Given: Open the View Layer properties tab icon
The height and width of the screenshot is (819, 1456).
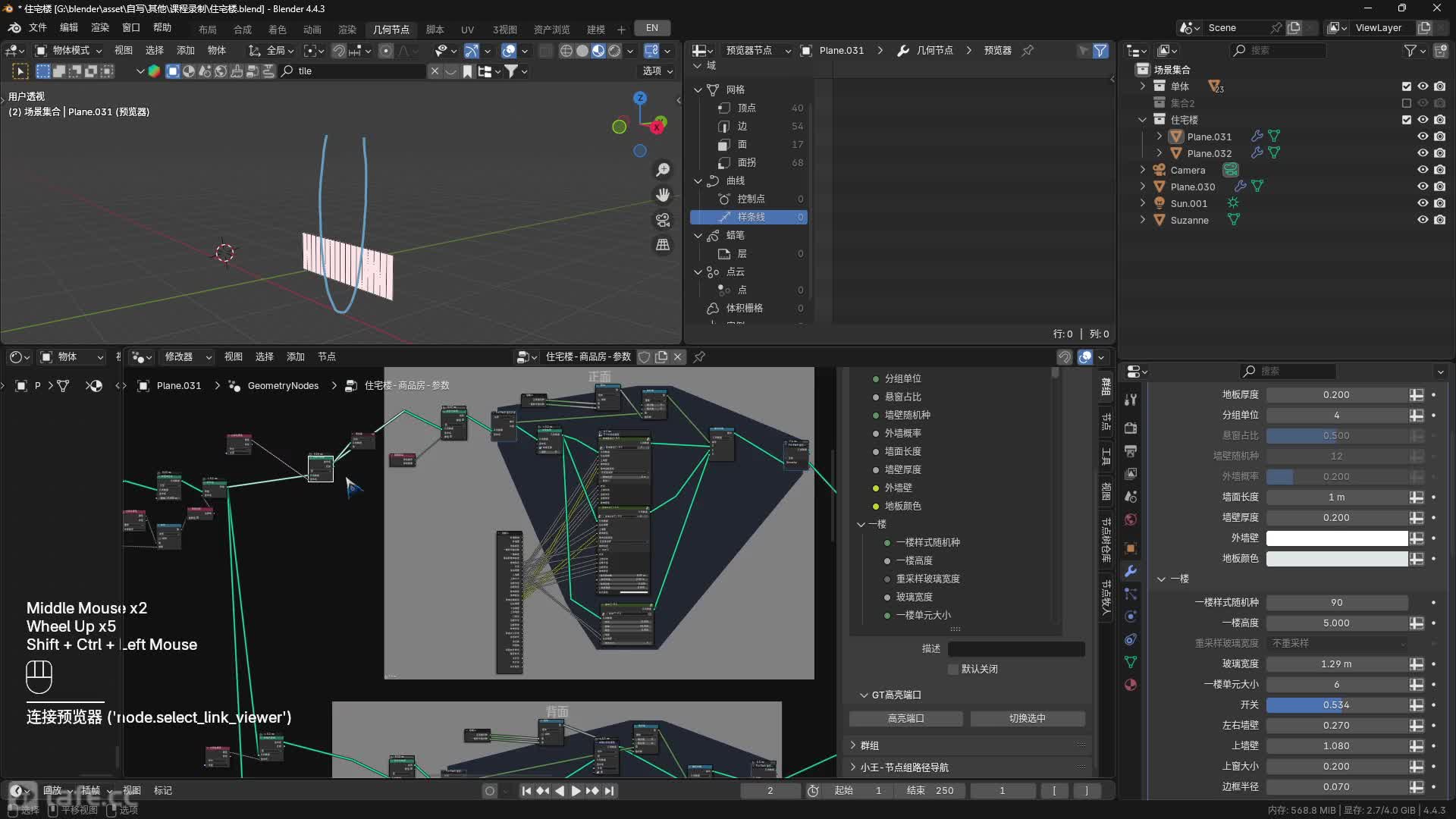Looking at the screenshot, I should [1131, 474].
